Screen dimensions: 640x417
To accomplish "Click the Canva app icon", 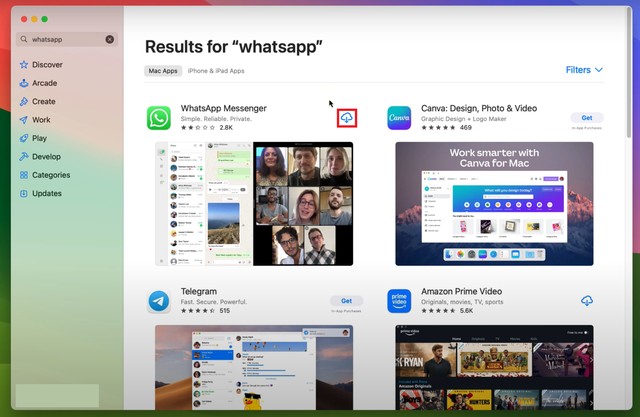I will click(x=399, y=118).
